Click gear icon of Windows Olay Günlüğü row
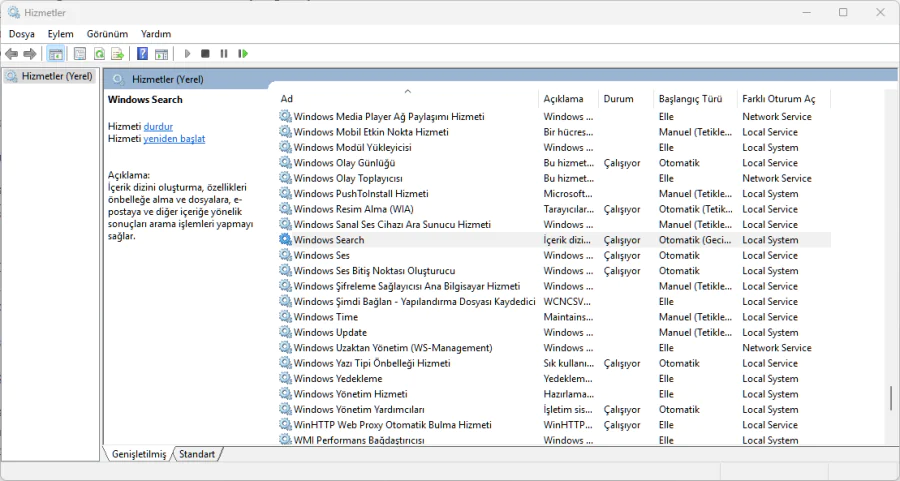Image resolution: width=900 pixels, height=481 pixels. 285,163
